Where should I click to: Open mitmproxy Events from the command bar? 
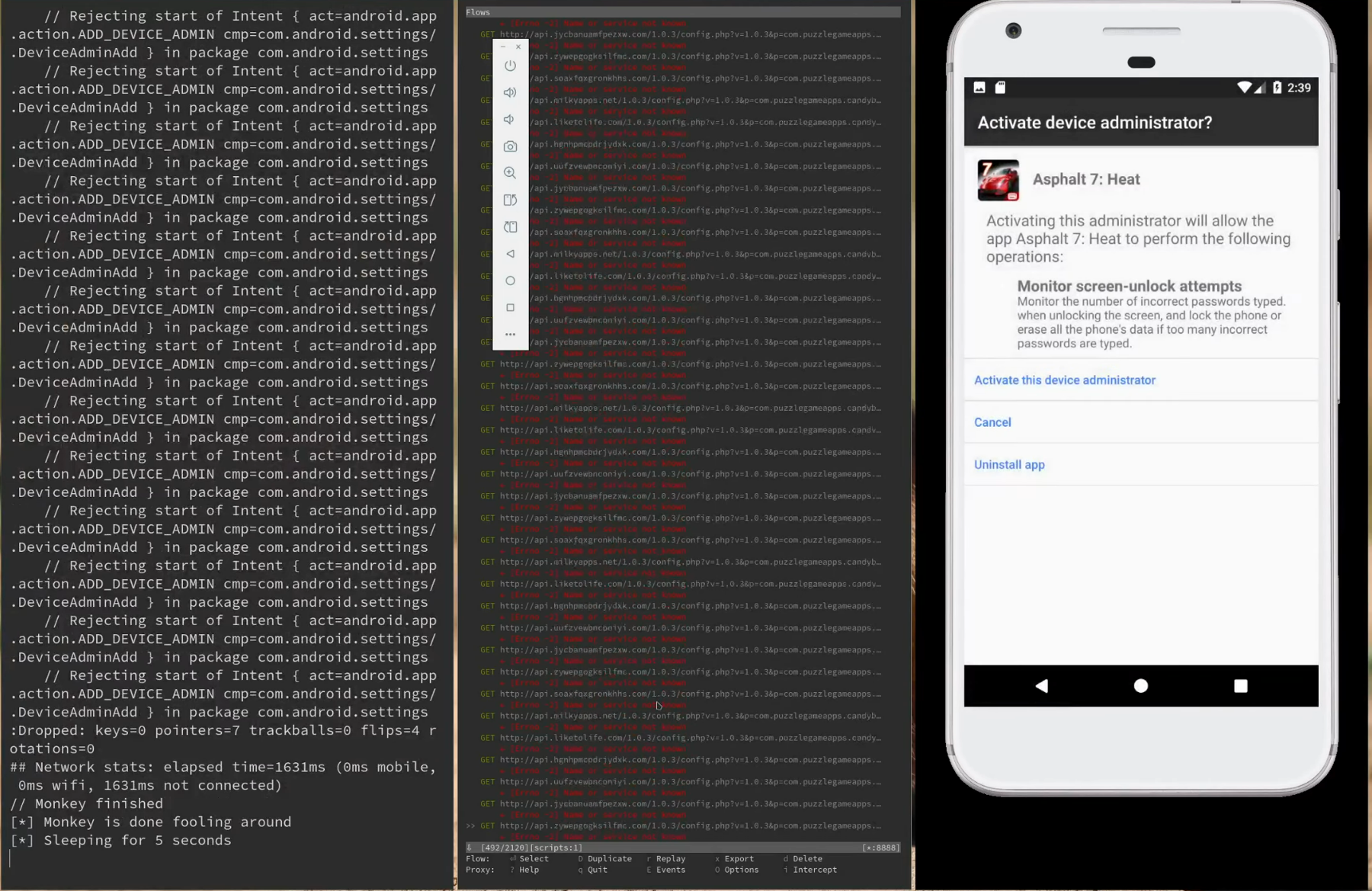click(671, 869)
